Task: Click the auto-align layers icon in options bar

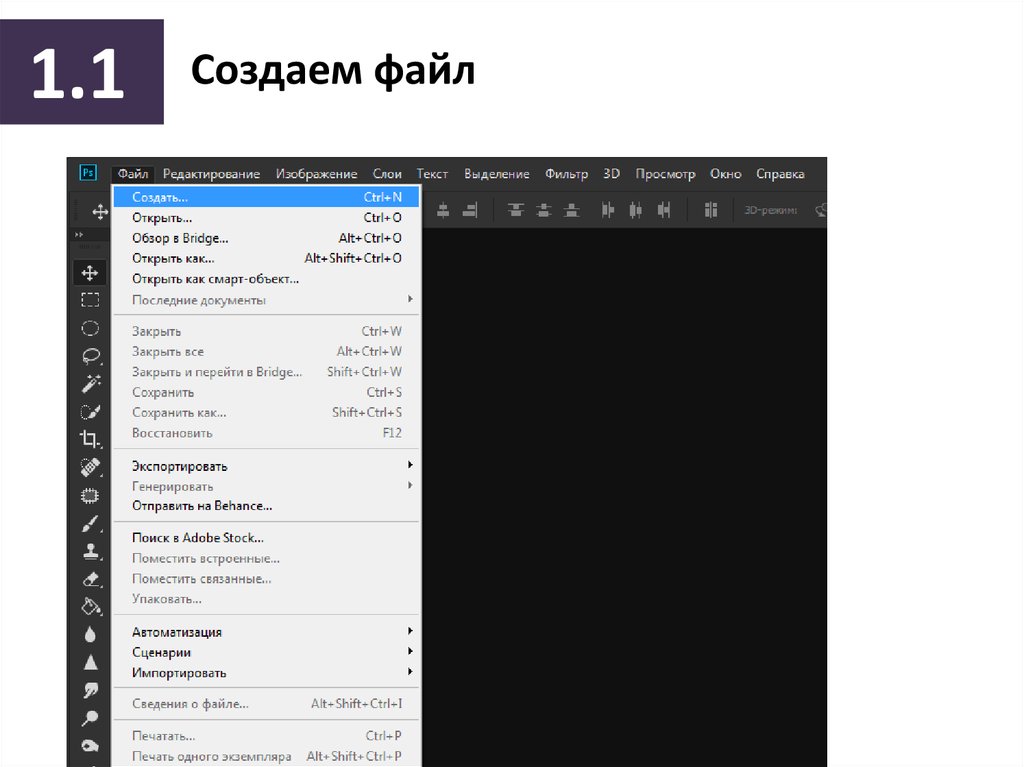Action: pyautogui.click(x=711, y=210)
